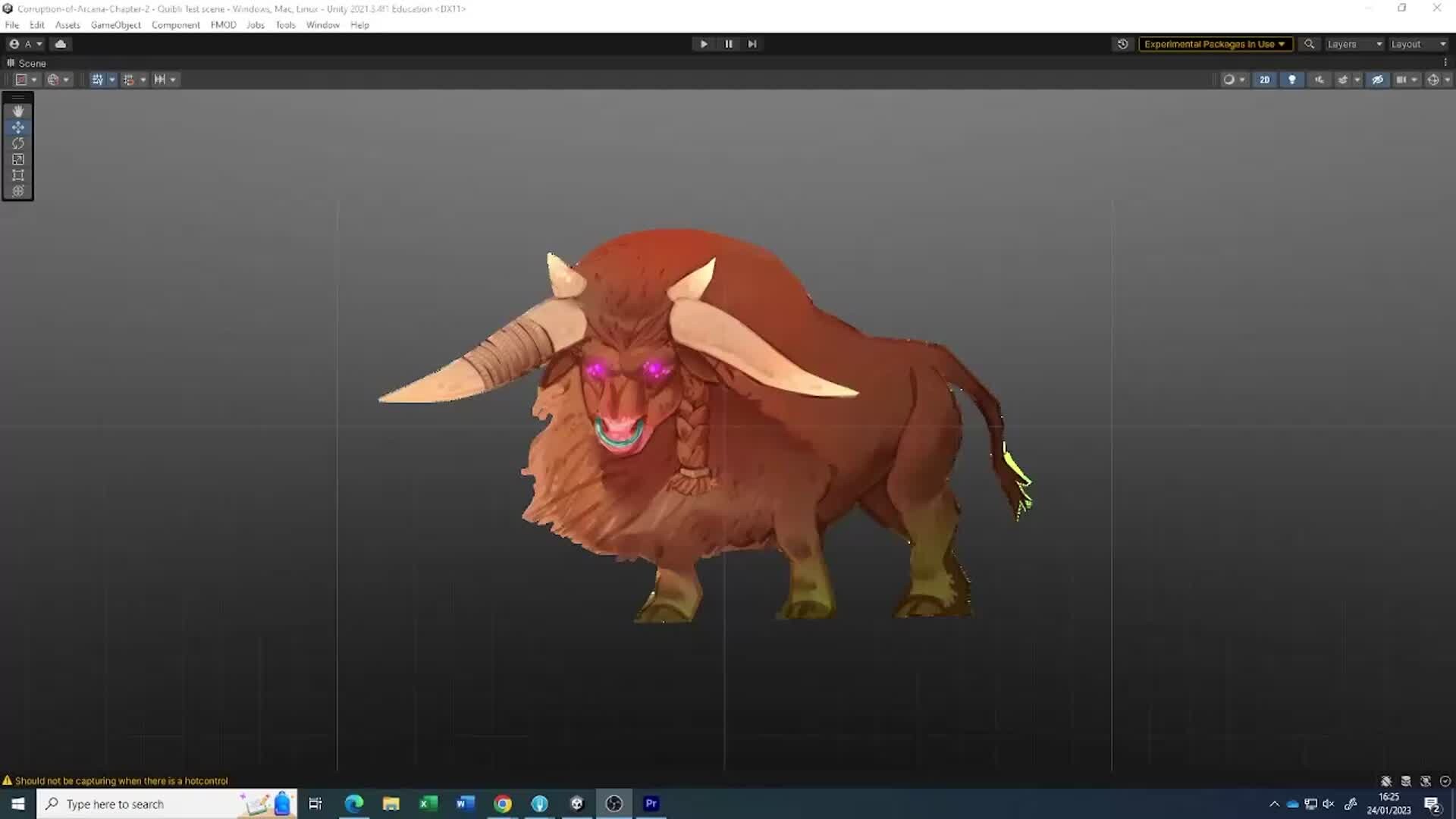
Task: Select the Rect Transform tool
Action: (18, 175)
